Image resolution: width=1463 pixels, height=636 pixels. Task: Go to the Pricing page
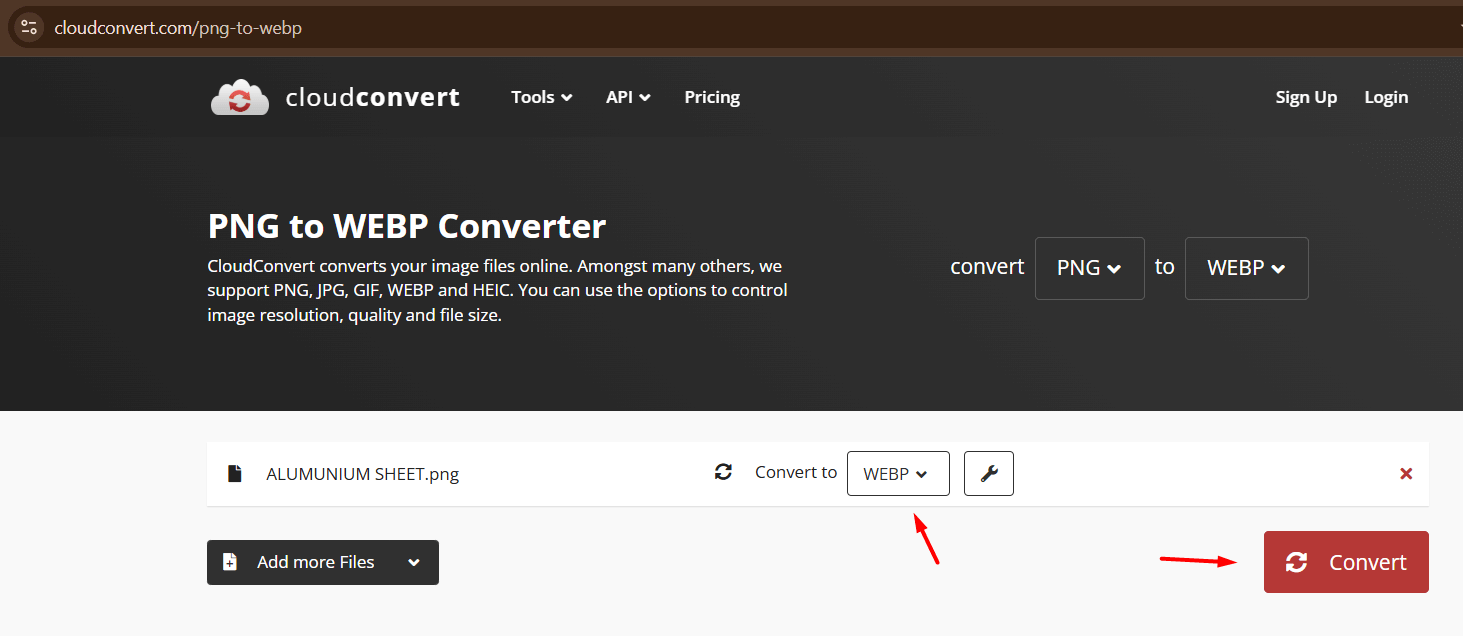click(712, 97)
